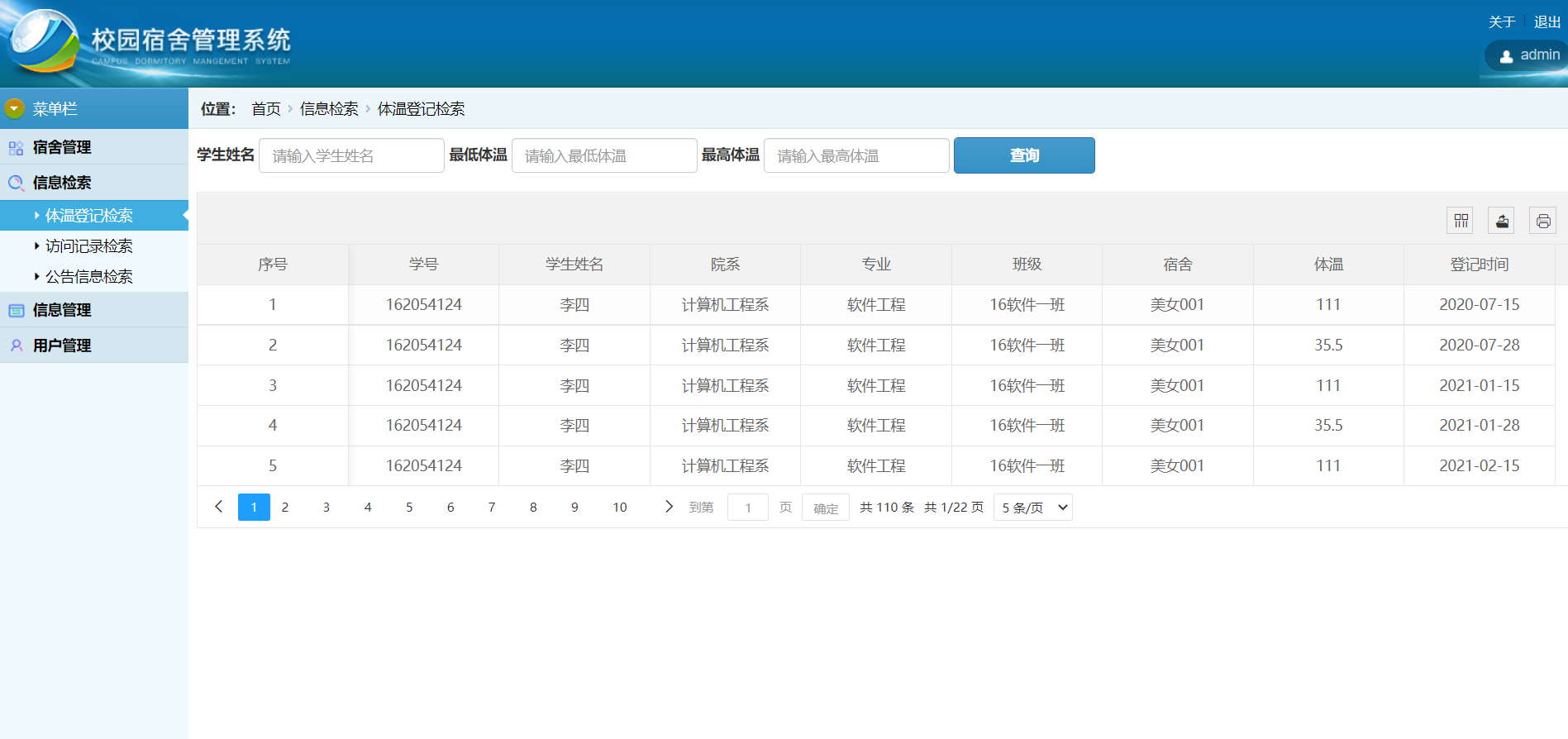Select 公告信息检索 submenu item
1568x739 pixels.
pyautogui.click(x=94, y=277)
